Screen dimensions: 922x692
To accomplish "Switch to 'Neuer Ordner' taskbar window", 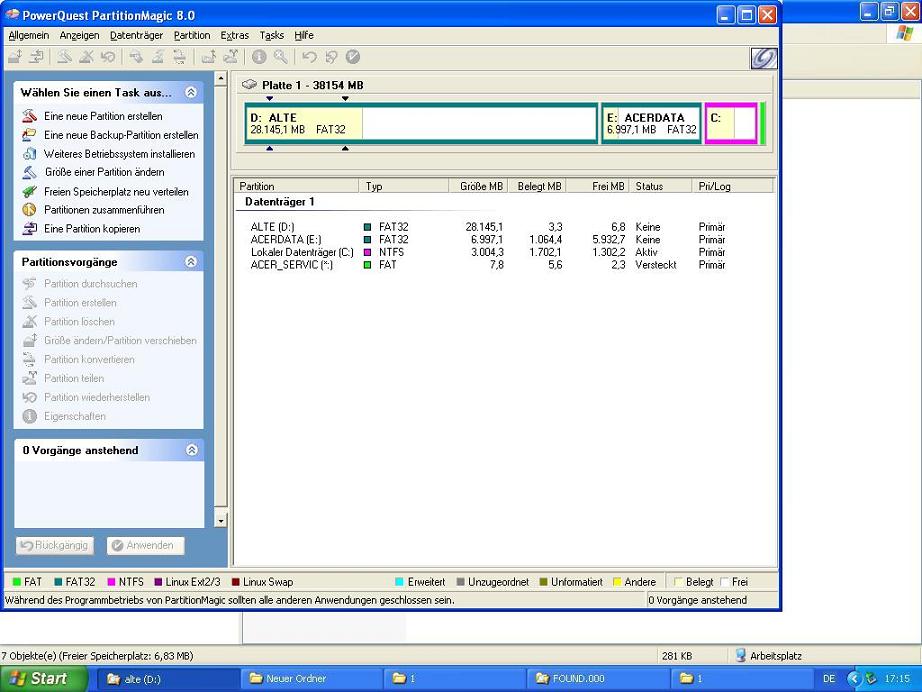I will 312,678.
